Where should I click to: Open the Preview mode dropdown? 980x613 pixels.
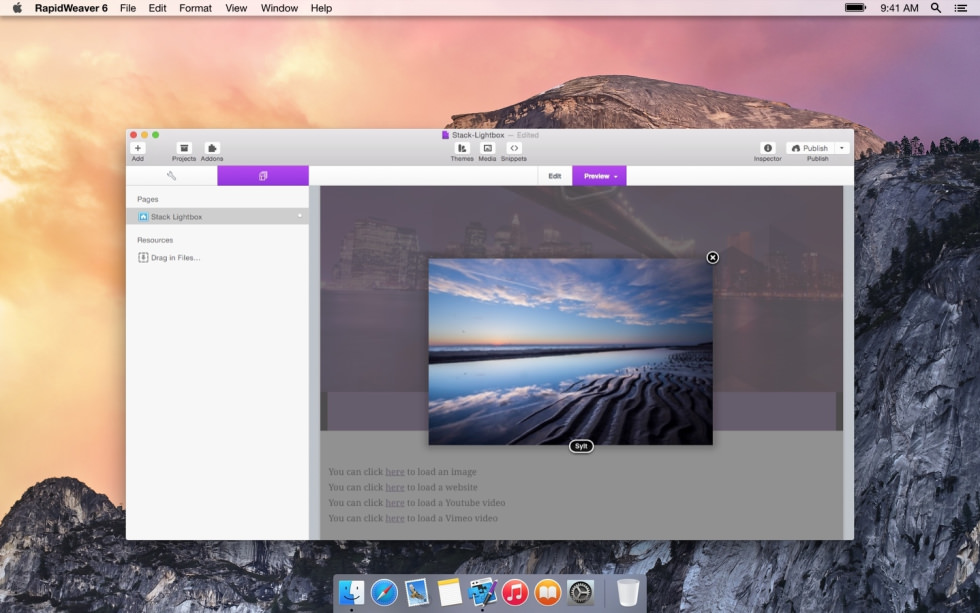pyautogui.click(x=599, y=176)
